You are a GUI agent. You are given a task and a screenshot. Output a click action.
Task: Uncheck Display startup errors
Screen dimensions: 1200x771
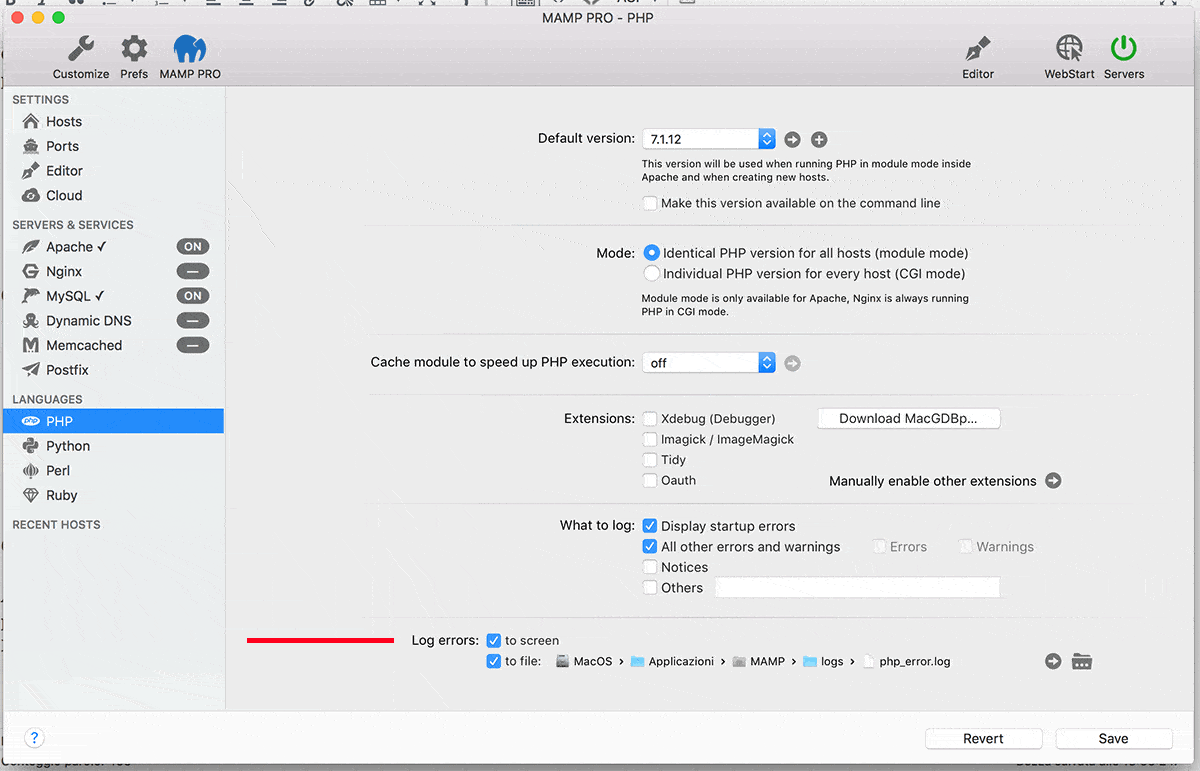[650, 526]
